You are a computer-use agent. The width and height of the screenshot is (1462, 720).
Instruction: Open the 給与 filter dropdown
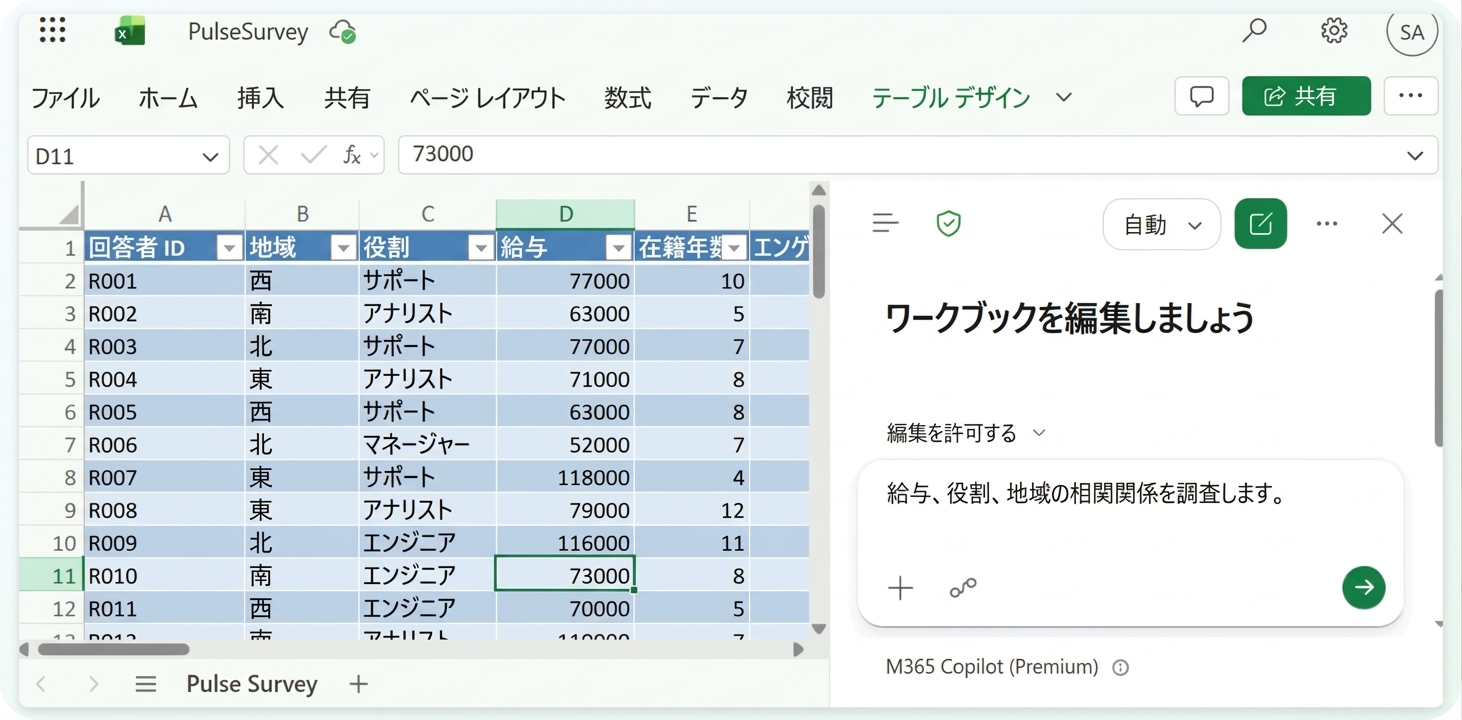coord(619,248)
